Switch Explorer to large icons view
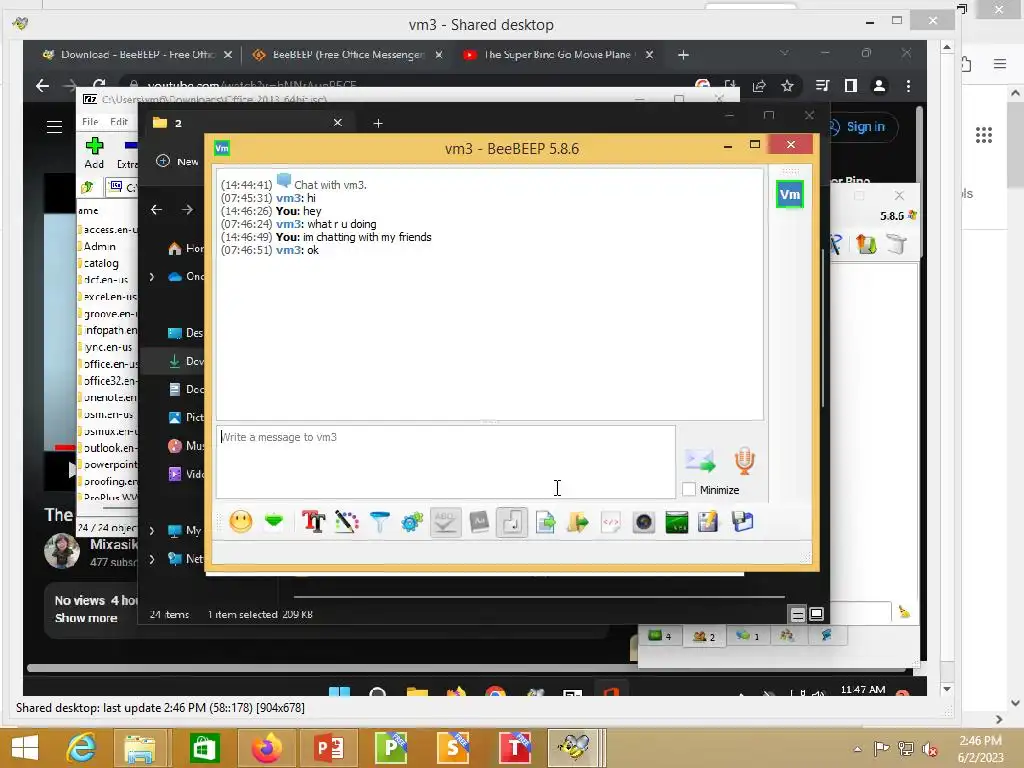The height and width of the screenshot is (768, 1024). [x=816, y=615]
